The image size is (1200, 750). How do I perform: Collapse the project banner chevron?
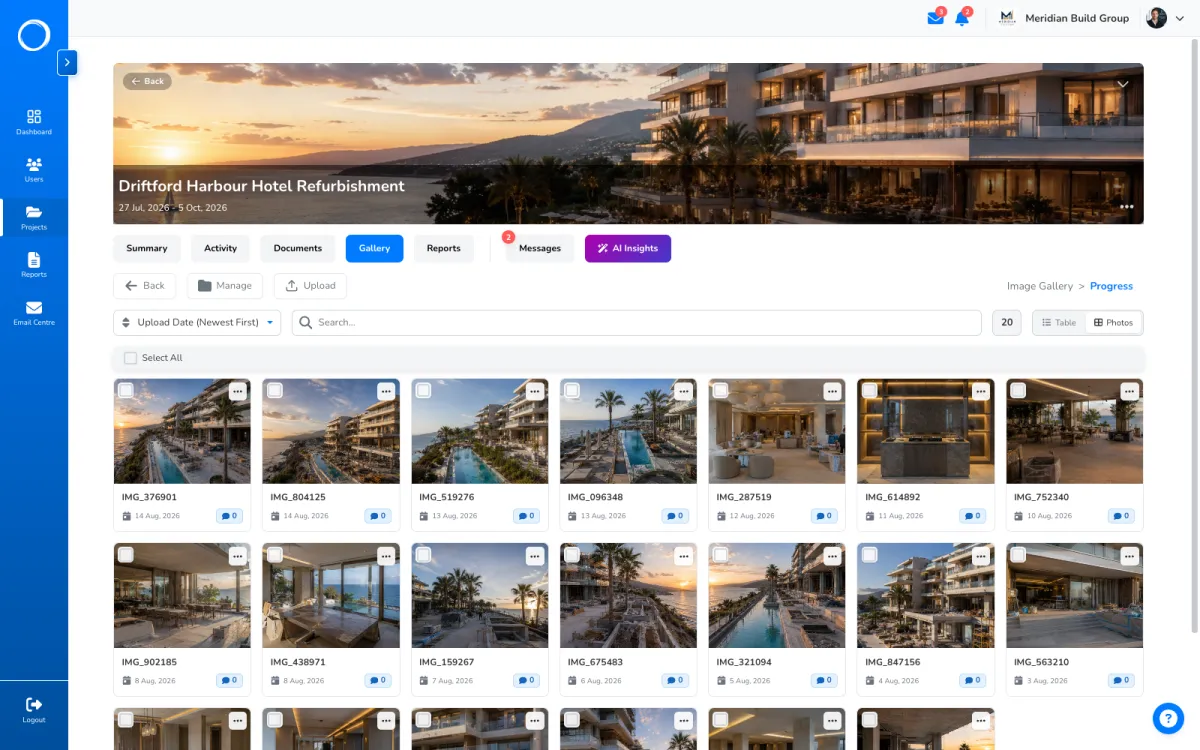pos(1123,84)
